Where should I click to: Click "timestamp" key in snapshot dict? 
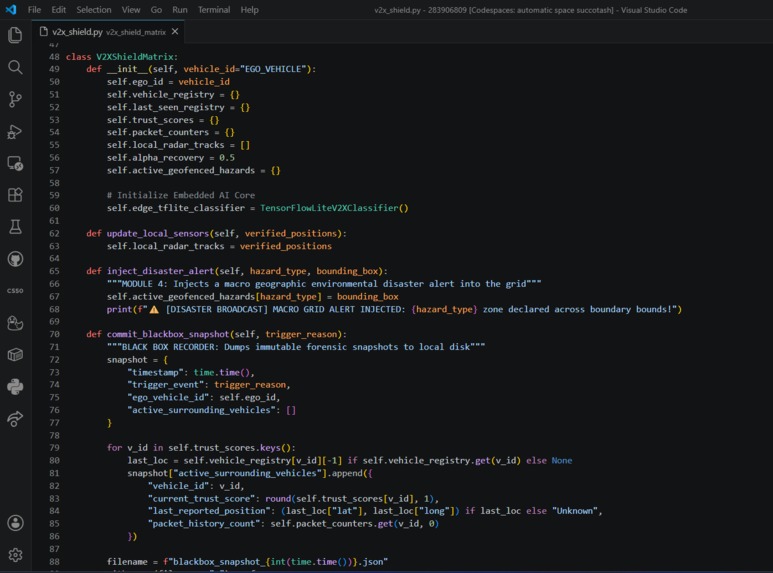[155, 372]
